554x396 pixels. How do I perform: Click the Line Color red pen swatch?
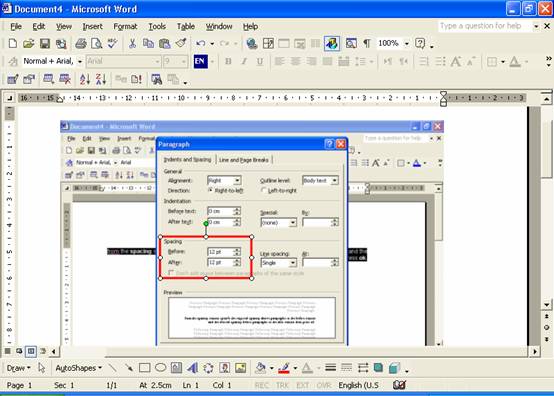(284, 368)
